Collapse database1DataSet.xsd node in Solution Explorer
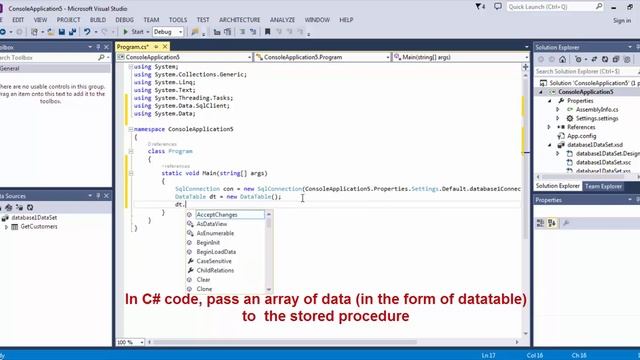This screenshot has height=360, width=640. tap(549, 145)
